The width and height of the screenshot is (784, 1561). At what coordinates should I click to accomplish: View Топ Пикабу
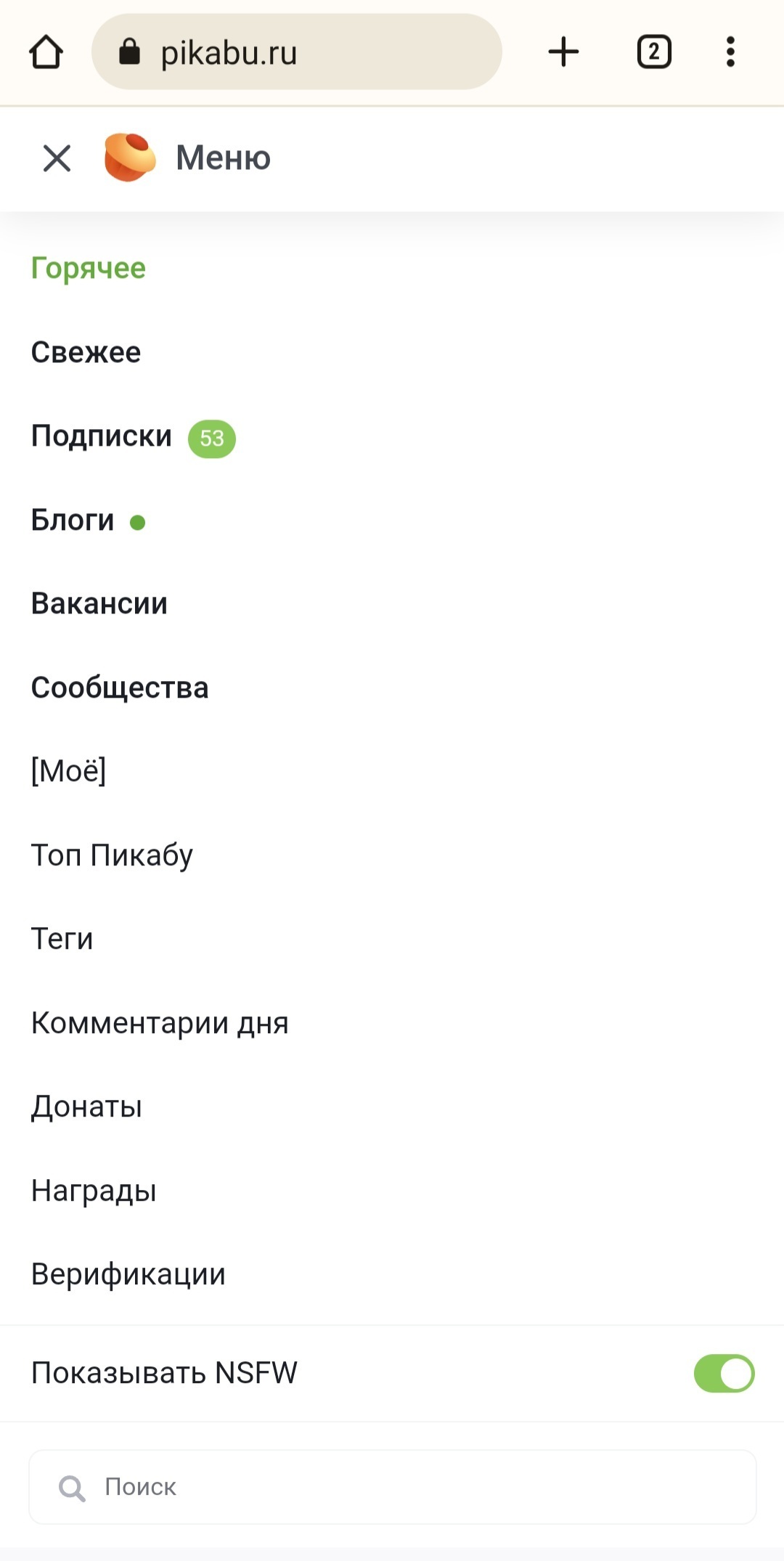pyautogui.click(x=112, y=855)
